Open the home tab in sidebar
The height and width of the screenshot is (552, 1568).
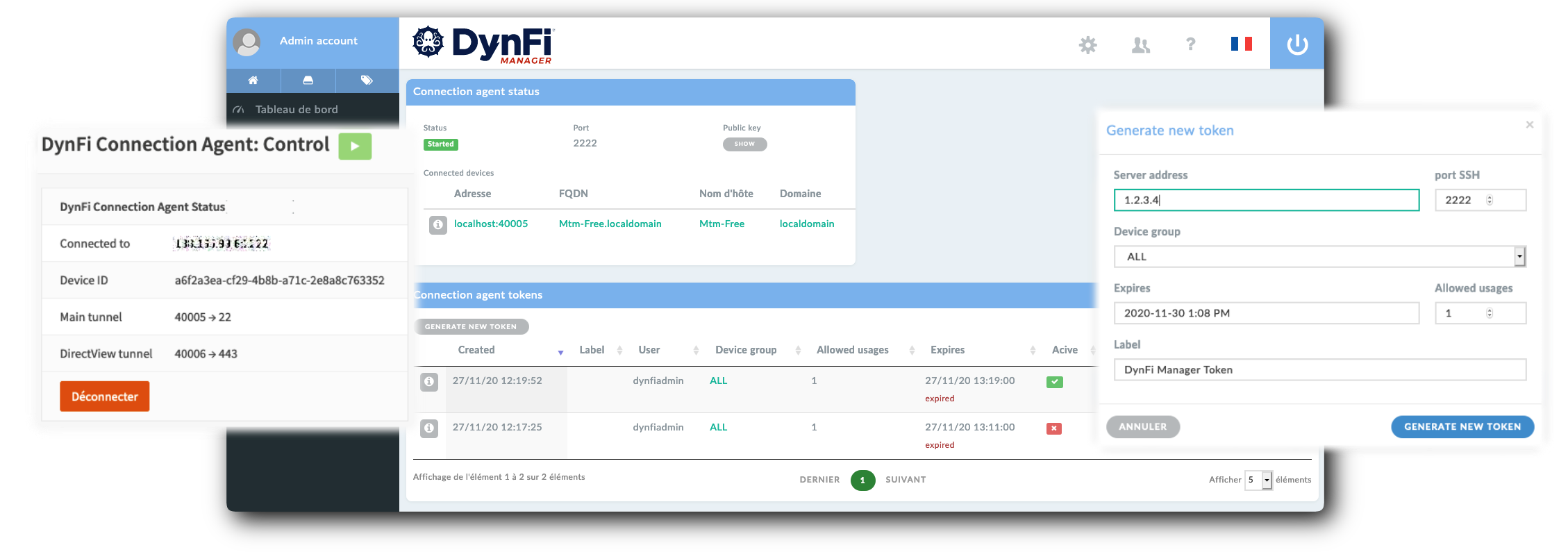(253, 81)
